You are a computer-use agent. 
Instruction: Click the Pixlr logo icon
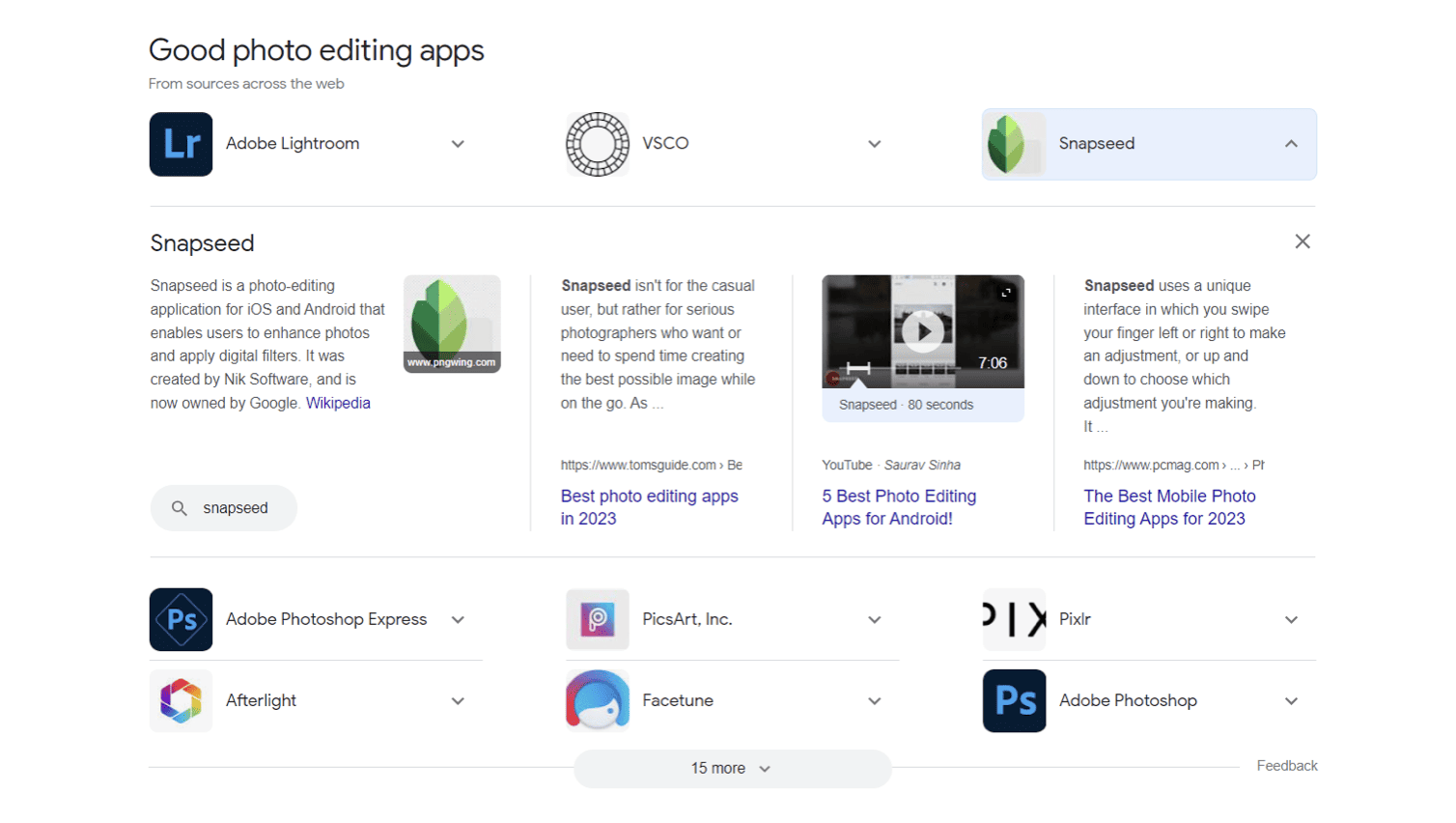pyautogui.click(x=1014, y=619)
